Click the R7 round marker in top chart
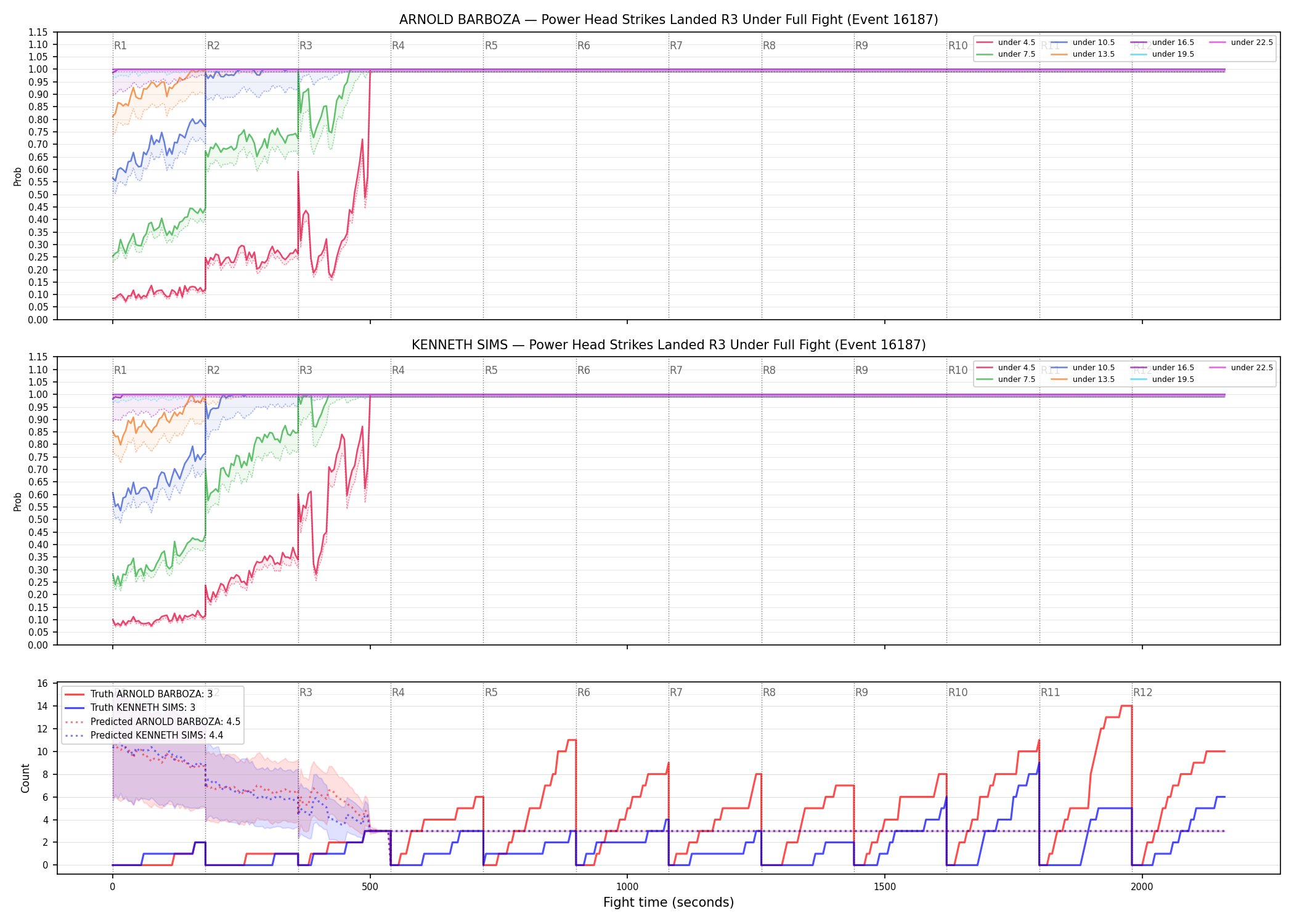The width and height of the screenshot is (1294, 924). pos(676,46)
